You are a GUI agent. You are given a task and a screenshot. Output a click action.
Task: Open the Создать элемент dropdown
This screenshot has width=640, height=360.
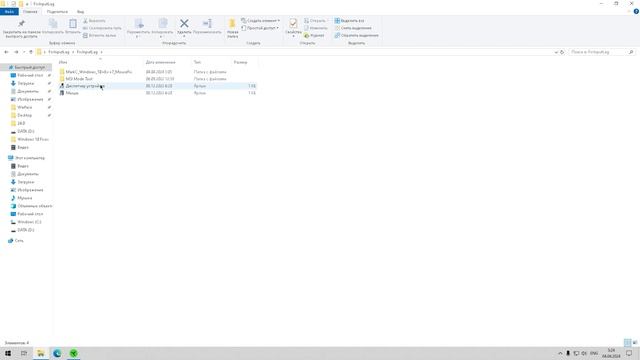tap(260, 21)
